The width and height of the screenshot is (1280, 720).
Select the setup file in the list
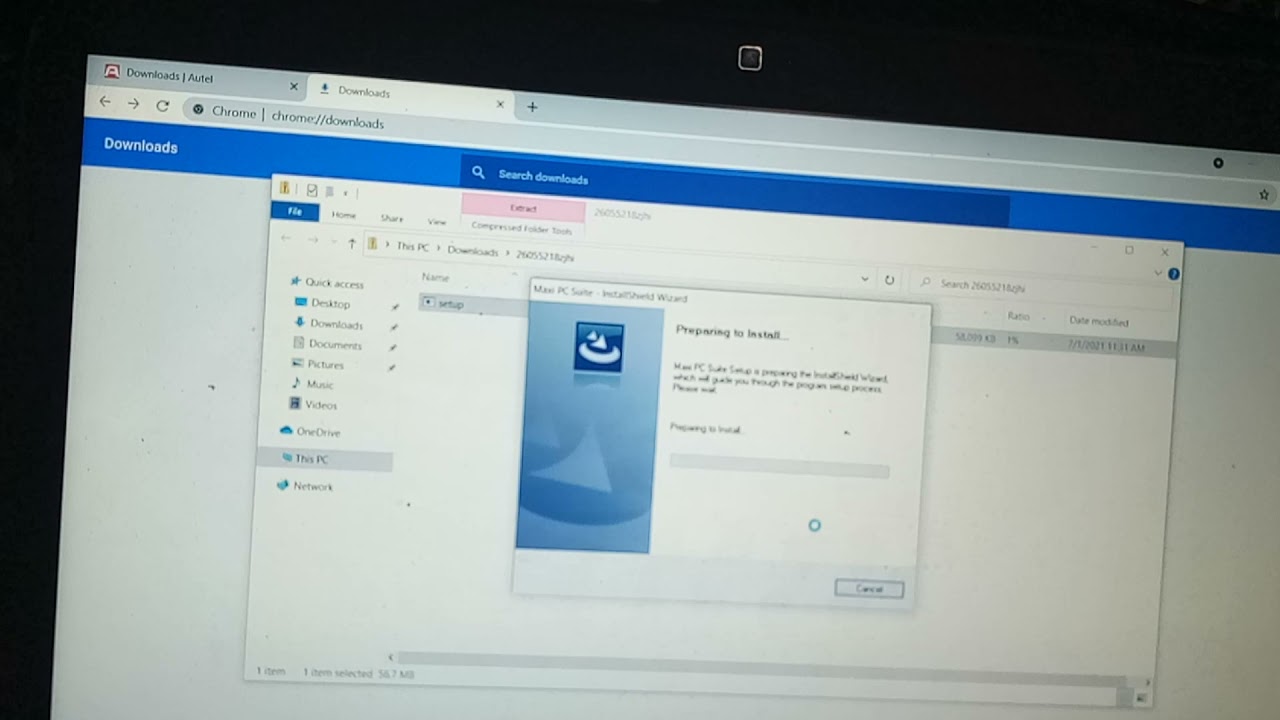click(450, 303)
